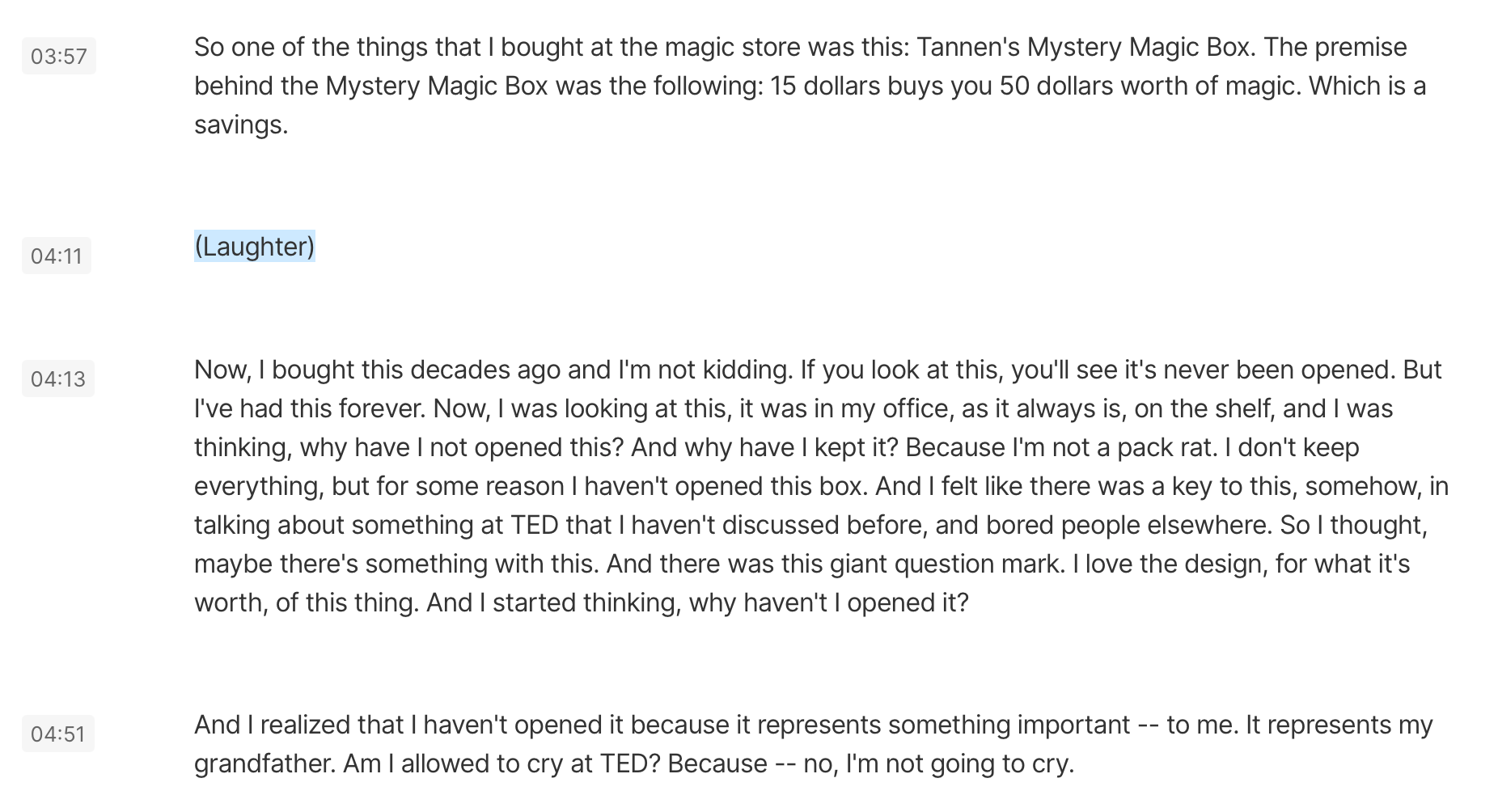
Task: Click "why have I not opened this?" sentence
Action: click(462, 447)
